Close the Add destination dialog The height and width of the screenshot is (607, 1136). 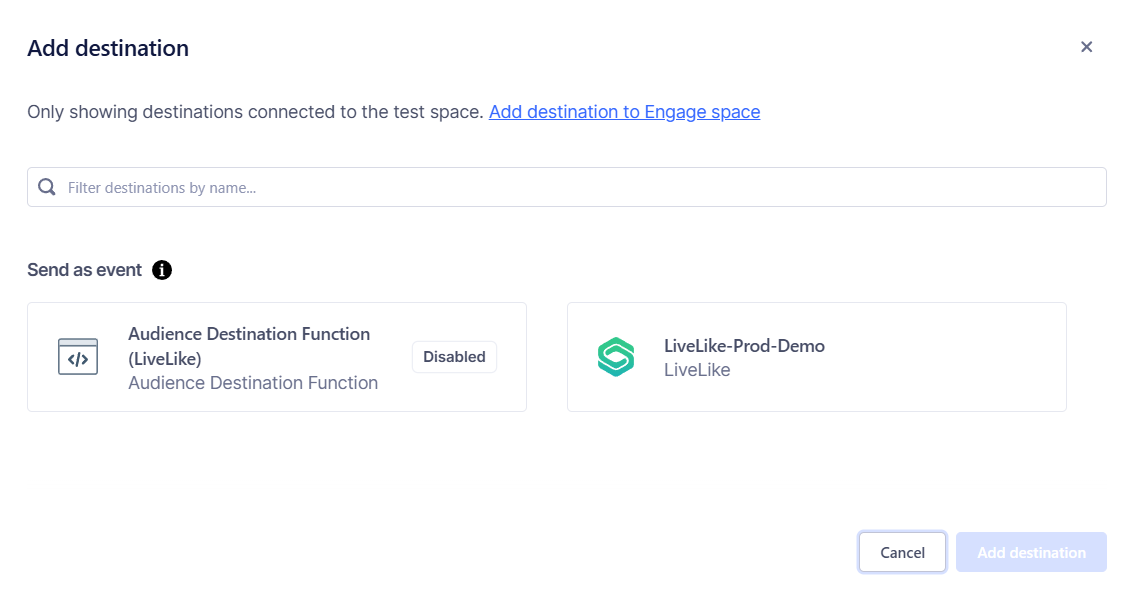(1086, 47)
